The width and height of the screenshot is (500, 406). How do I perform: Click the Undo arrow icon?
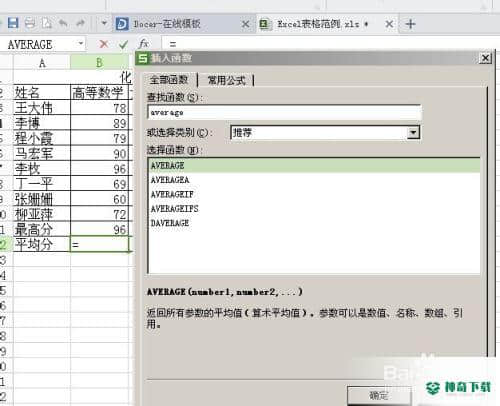point(63,23)
